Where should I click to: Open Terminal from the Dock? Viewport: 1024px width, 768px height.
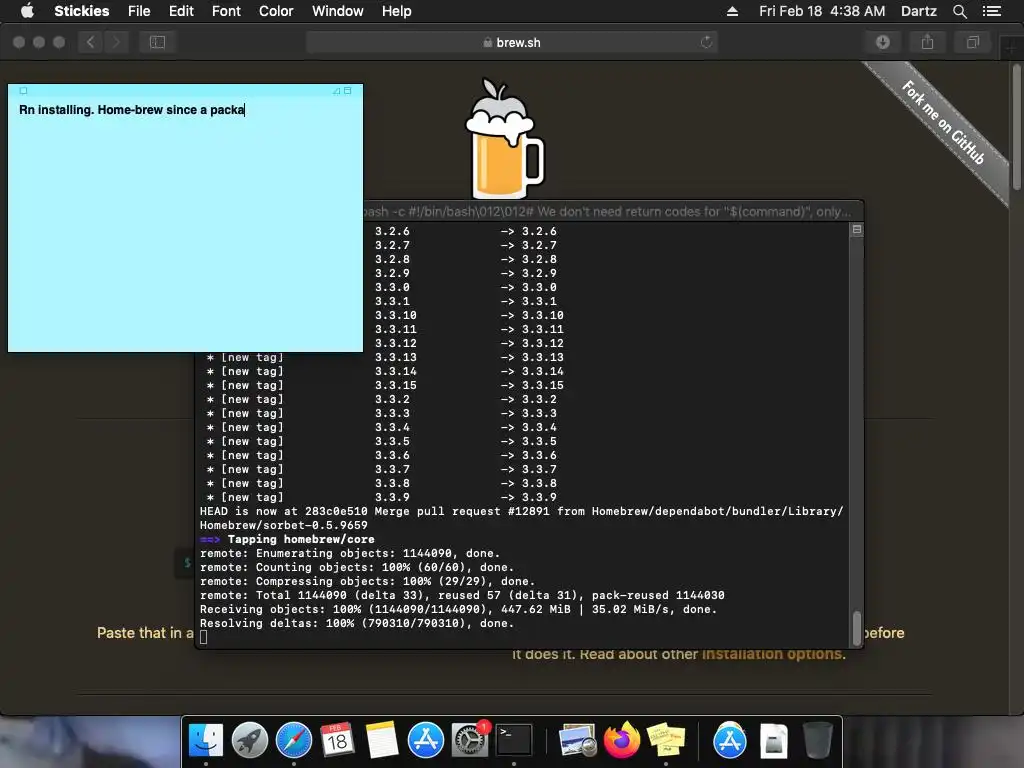[x=514, y=741]
